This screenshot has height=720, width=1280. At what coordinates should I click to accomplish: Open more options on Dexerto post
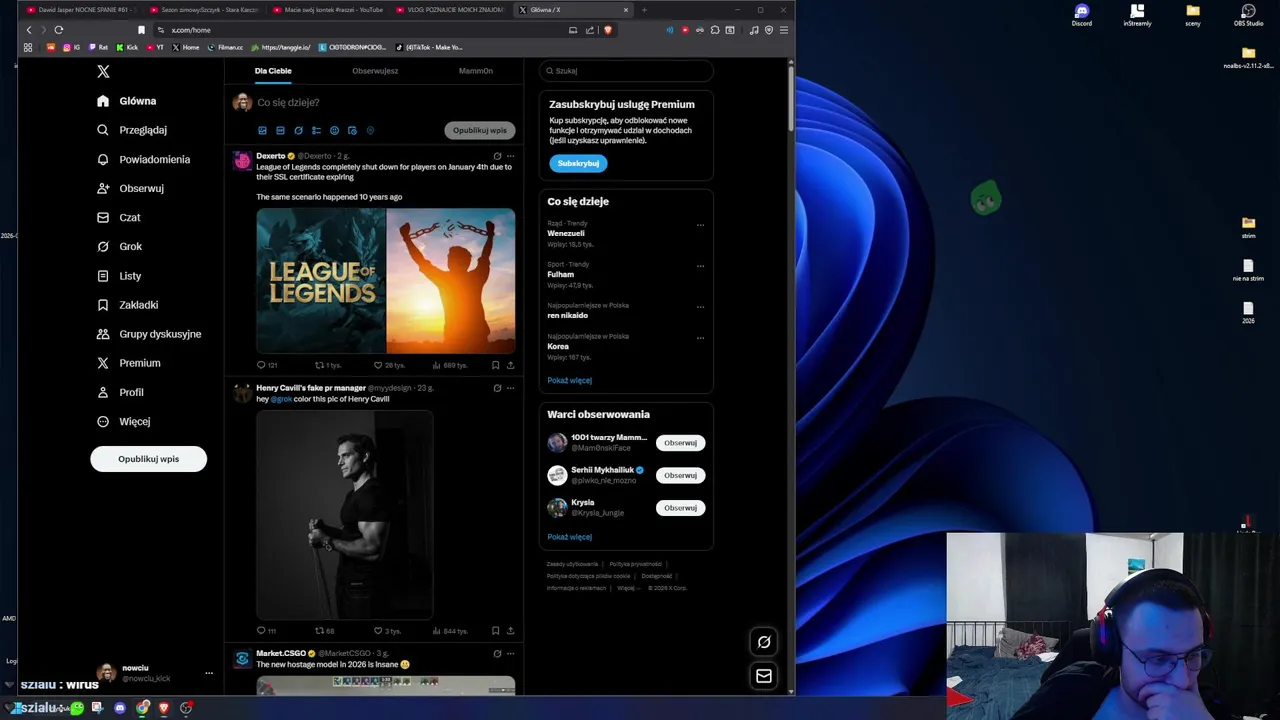pos(510,156)
